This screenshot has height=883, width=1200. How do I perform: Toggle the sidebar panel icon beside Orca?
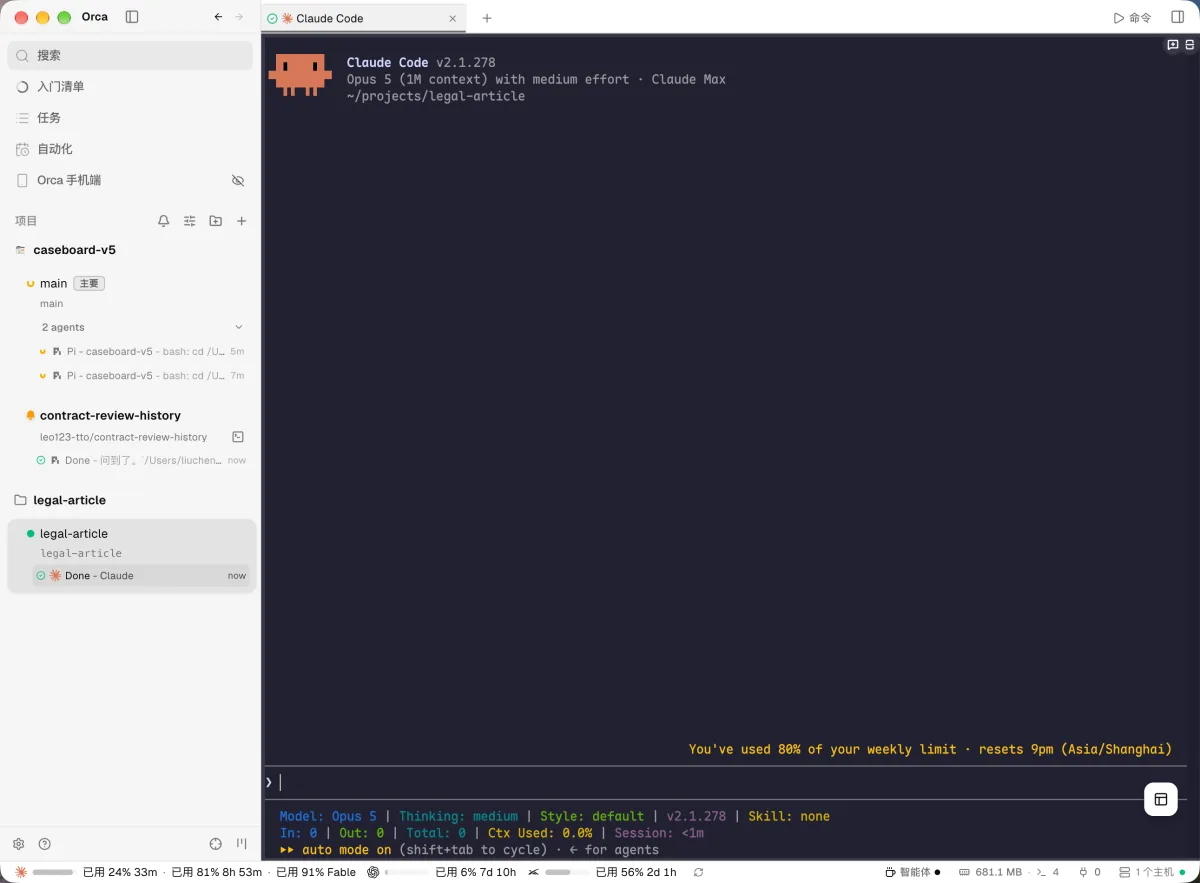132,17
